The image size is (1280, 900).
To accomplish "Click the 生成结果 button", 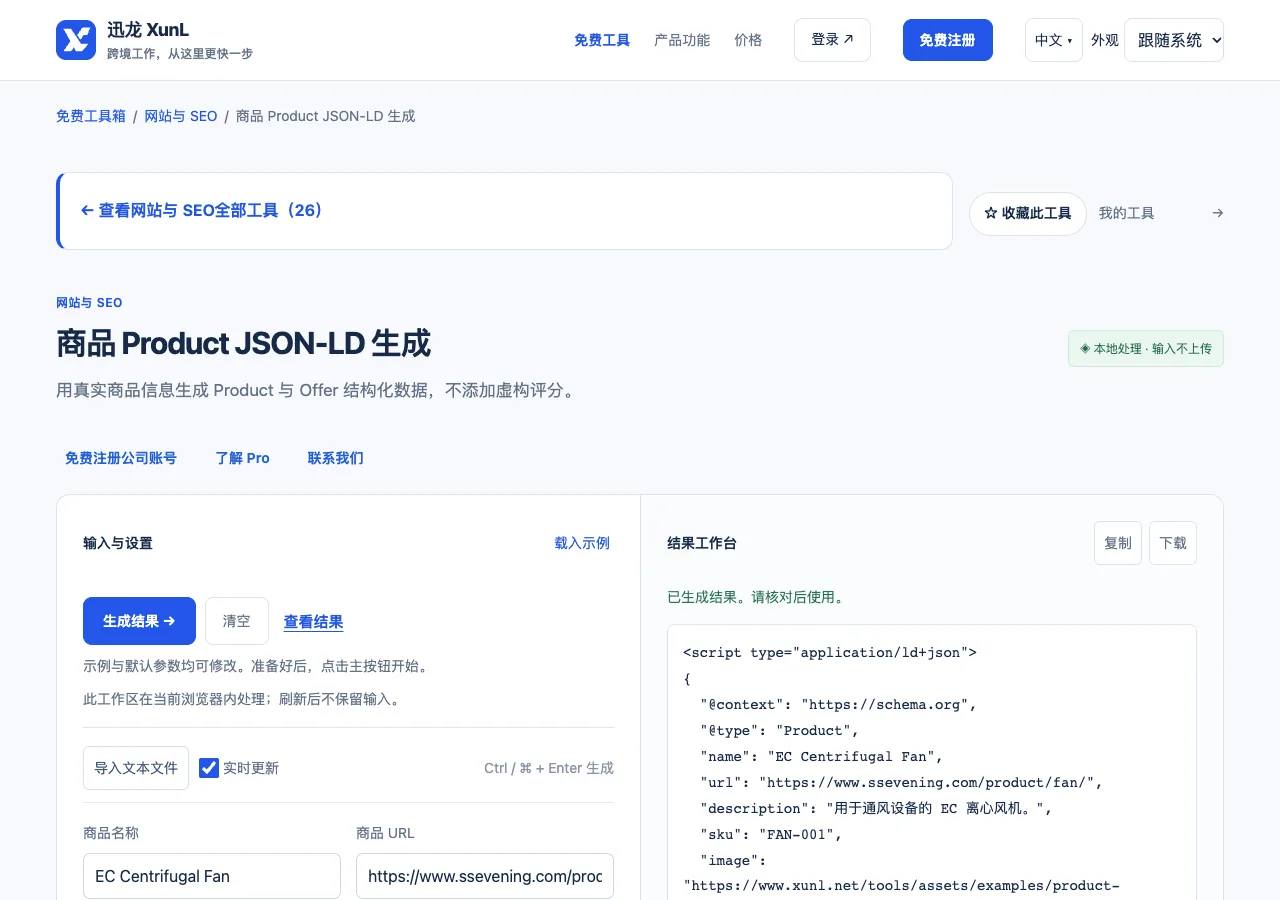I will pyautogui.click(x=139, y=621).
